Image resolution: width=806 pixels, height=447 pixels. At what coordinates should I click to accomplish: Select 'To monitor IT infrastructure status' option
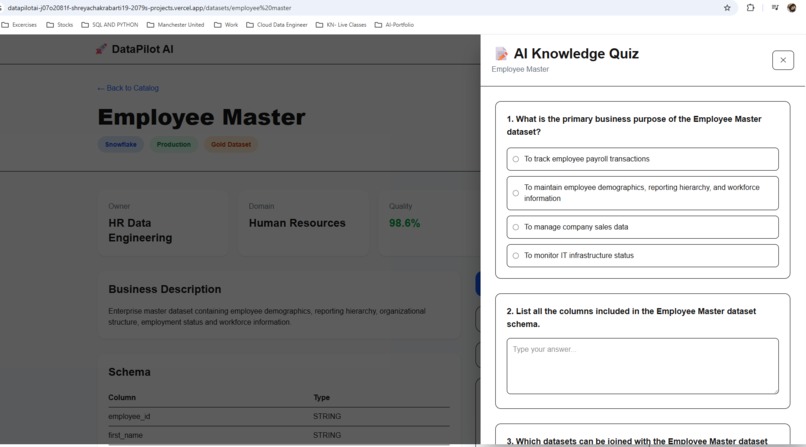click(x=643, y=256)
